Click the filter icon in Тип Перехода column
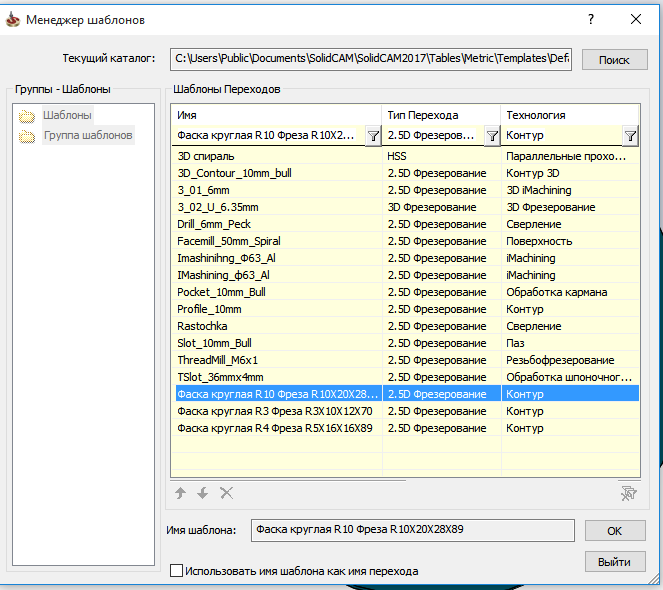This screenshot has height=590, width=663. [x=492, y=136]
